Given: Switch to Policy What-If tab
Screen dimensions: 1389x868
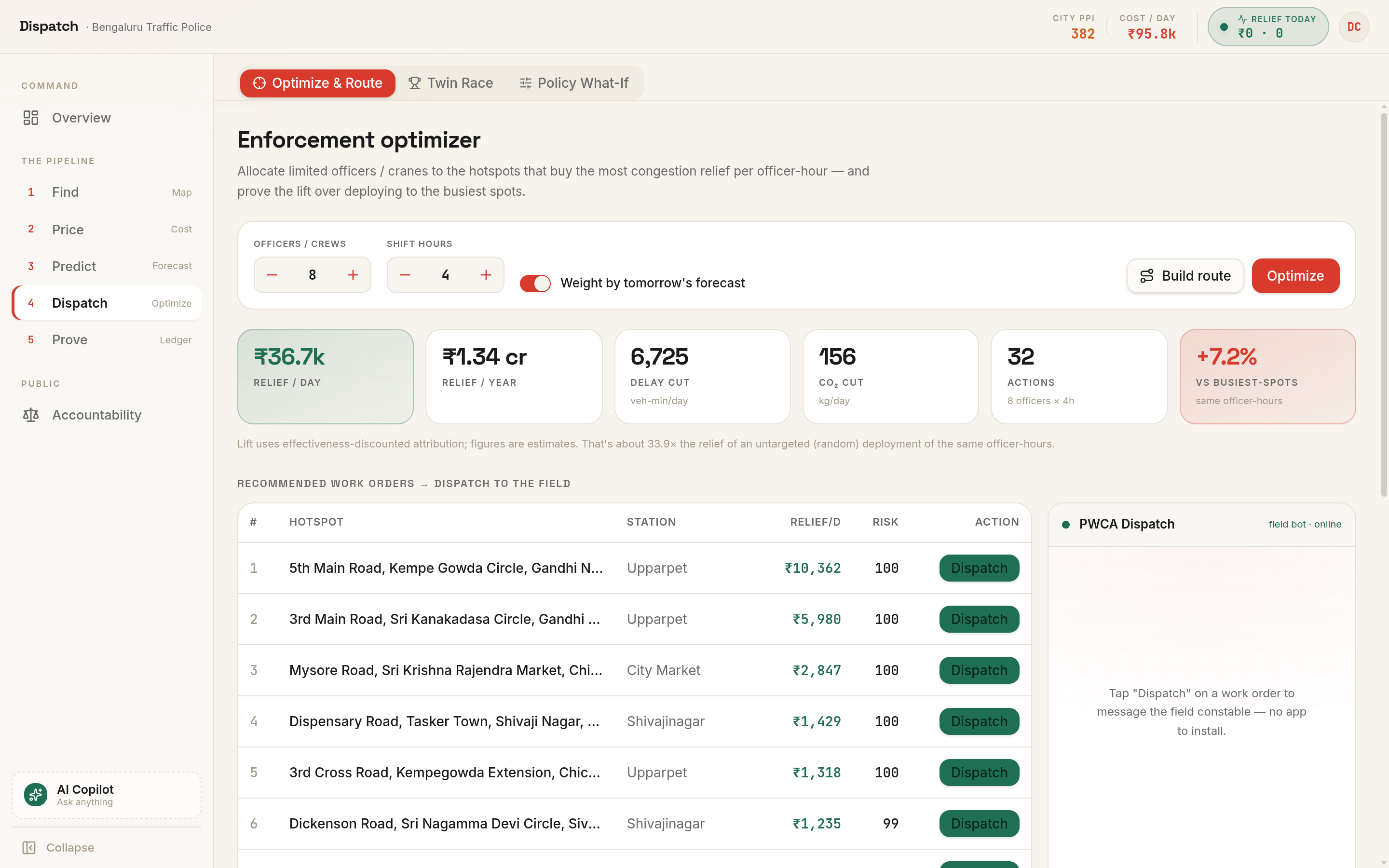Looking at the screenshot, I should pos(574,83).
